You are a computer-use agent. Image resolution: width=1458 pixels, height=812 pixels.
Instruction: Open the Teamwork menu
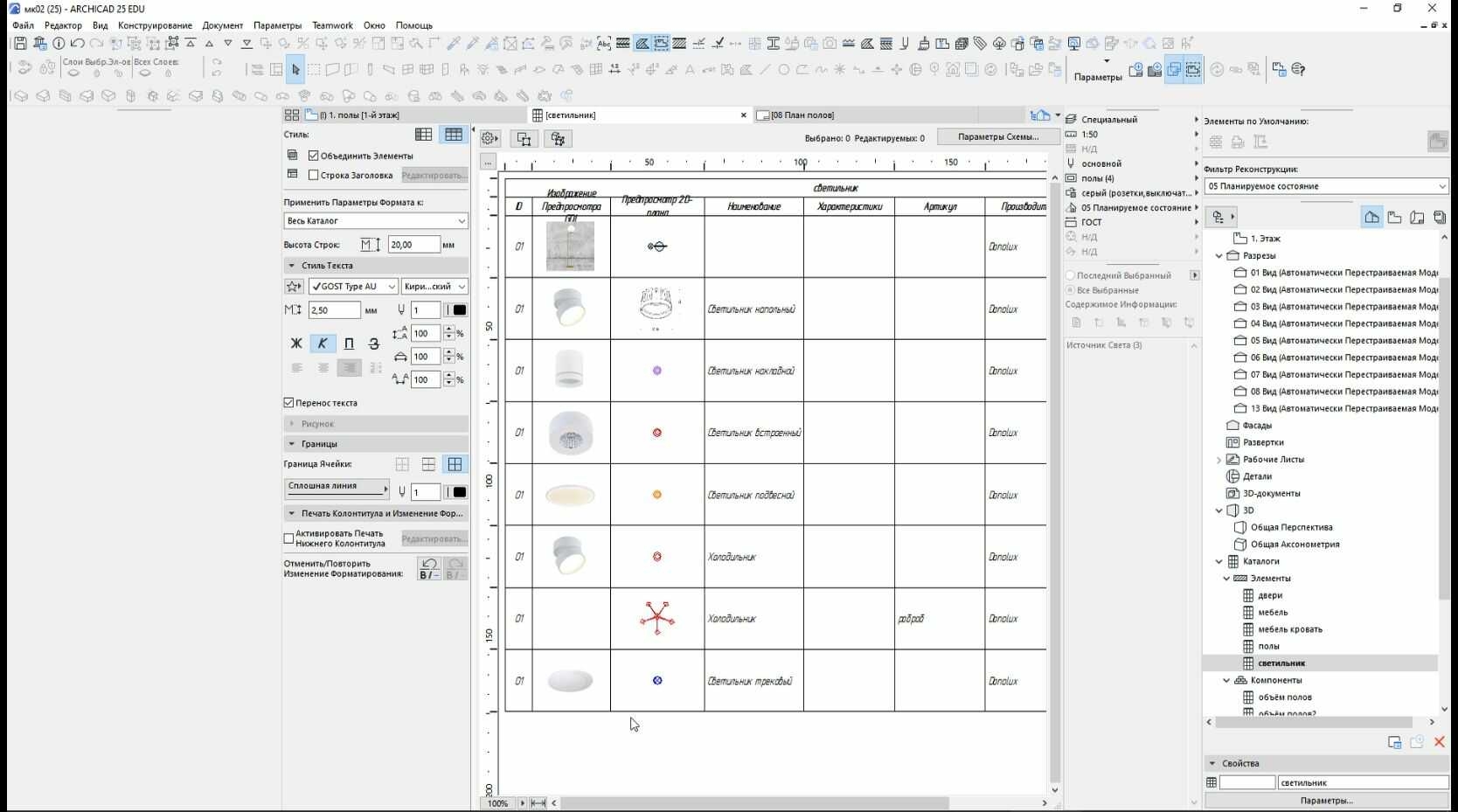click(332, 25)
